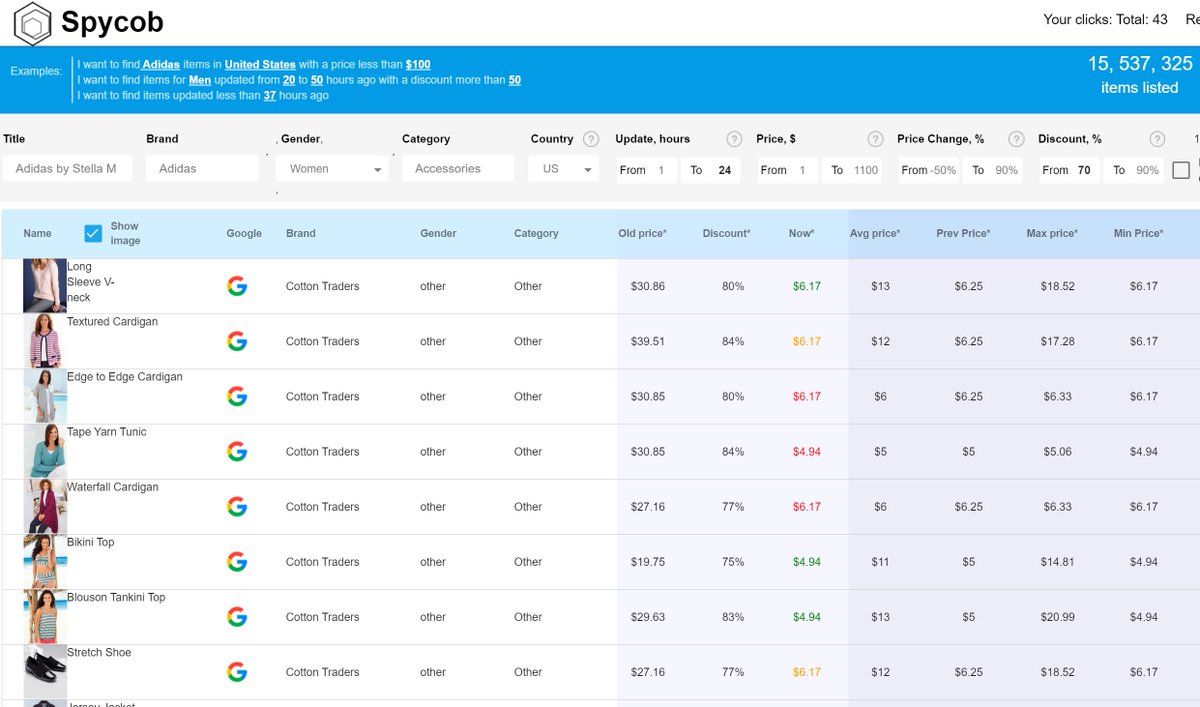Click the Spycob site title
The width and height of the screenshot is (1200, 707).
click(x=112, y=22)
